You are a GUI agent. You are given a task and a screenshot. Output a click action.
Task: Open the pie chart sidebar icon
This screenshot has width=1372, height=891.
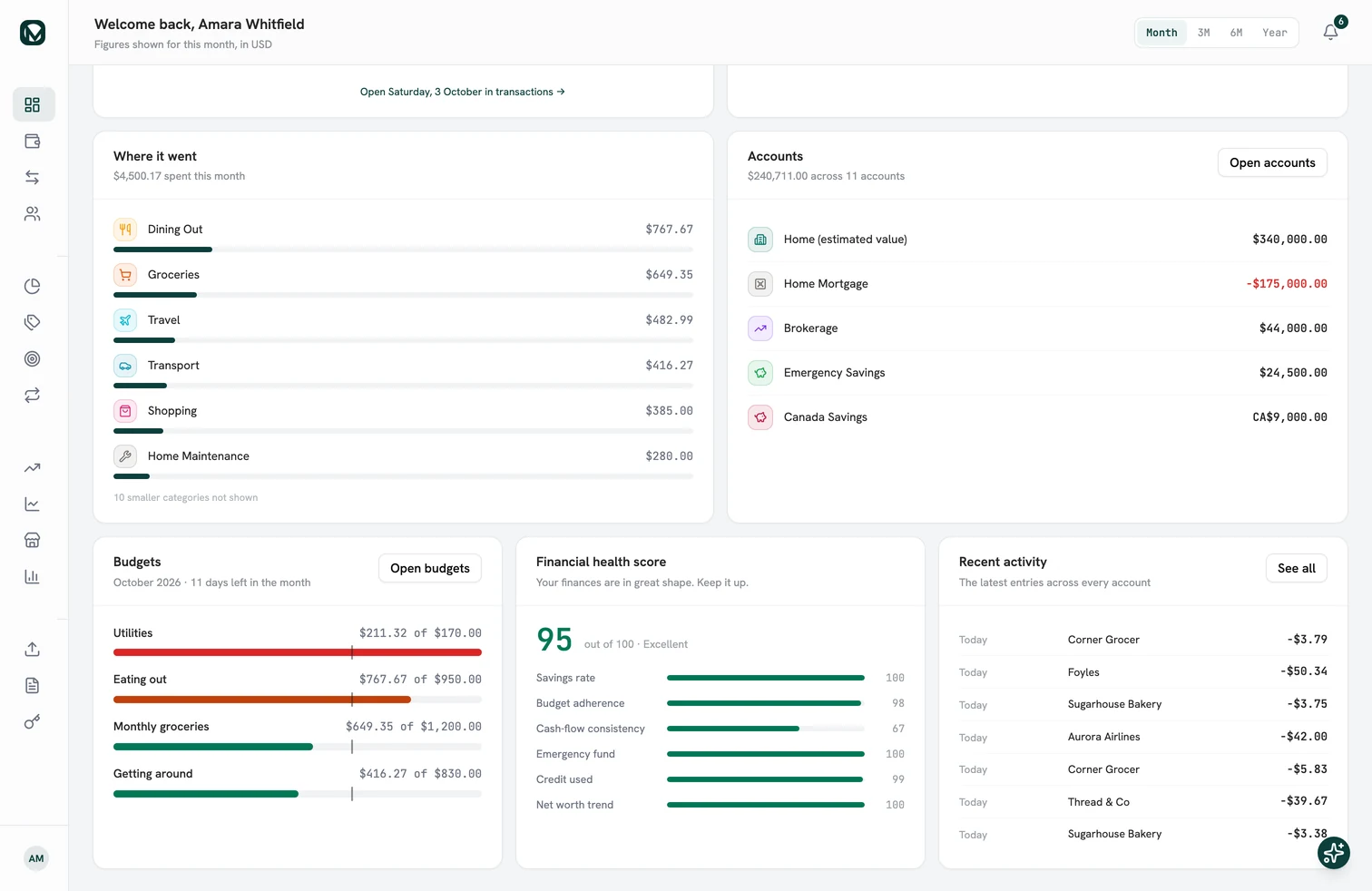point(33,286)
